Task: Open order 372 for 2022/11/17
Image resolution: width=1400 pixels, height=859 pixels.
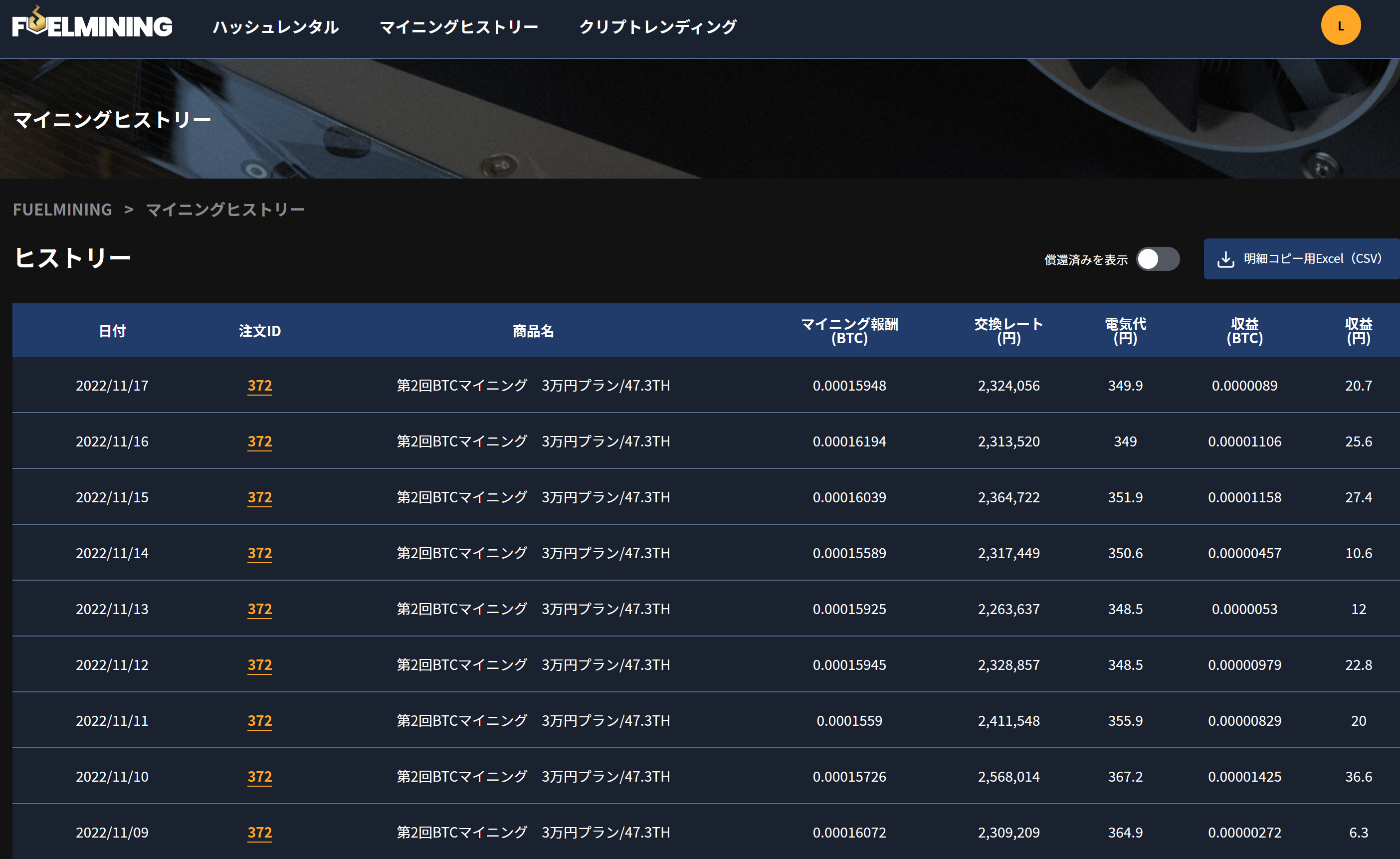Action: click(260, 386)
